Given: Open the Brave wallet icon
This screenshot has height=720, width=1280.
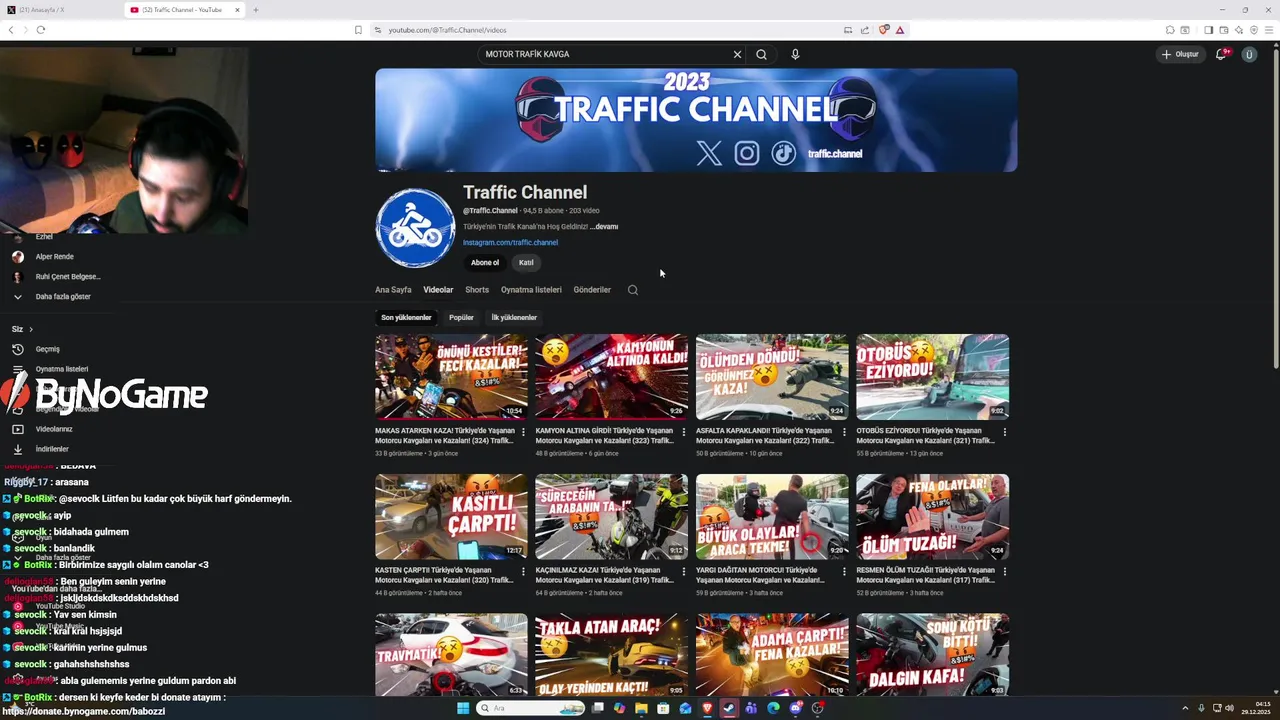Looking at the screenshot, I should (x=1223, y=30).
